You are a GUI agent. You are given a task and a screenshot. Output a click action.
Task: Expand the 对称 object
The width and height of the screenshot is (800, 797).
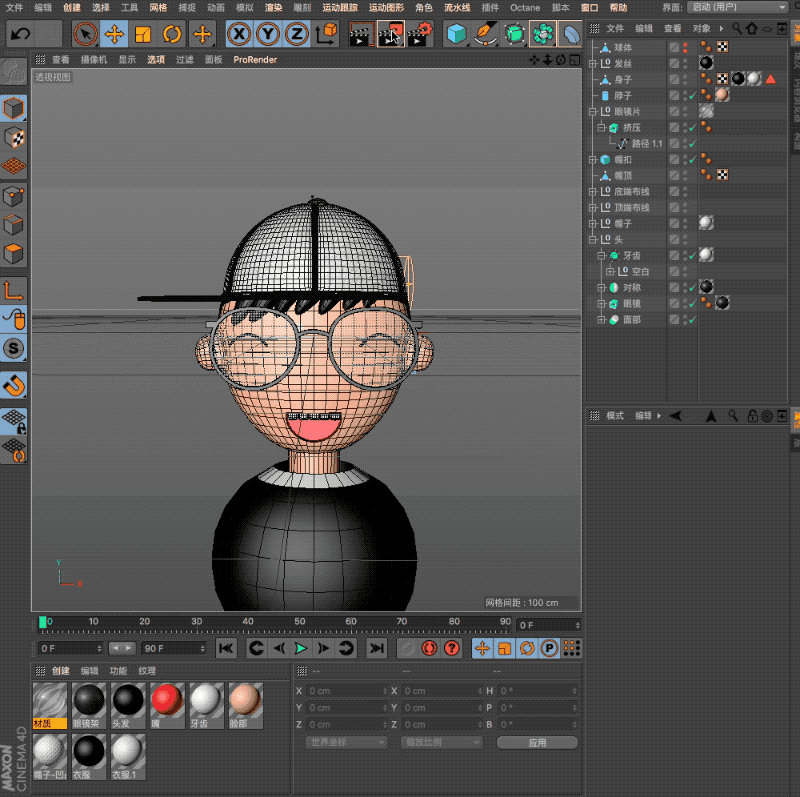[602, 288]
